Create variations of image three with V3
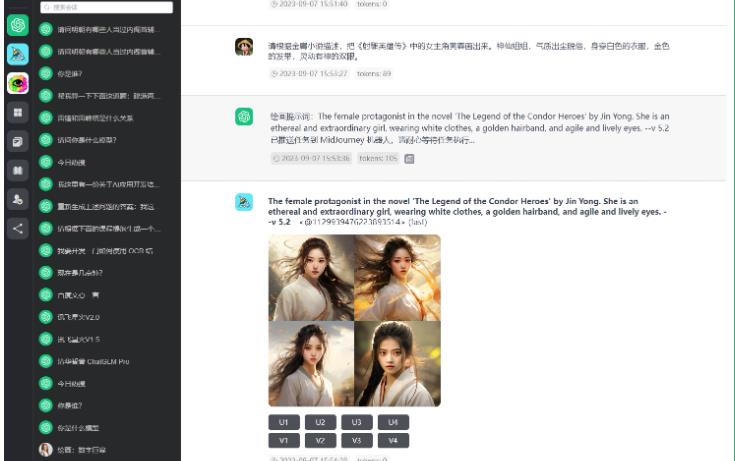Image resolution: width=735 pixels, height=461 pixels. pos(357,440)
